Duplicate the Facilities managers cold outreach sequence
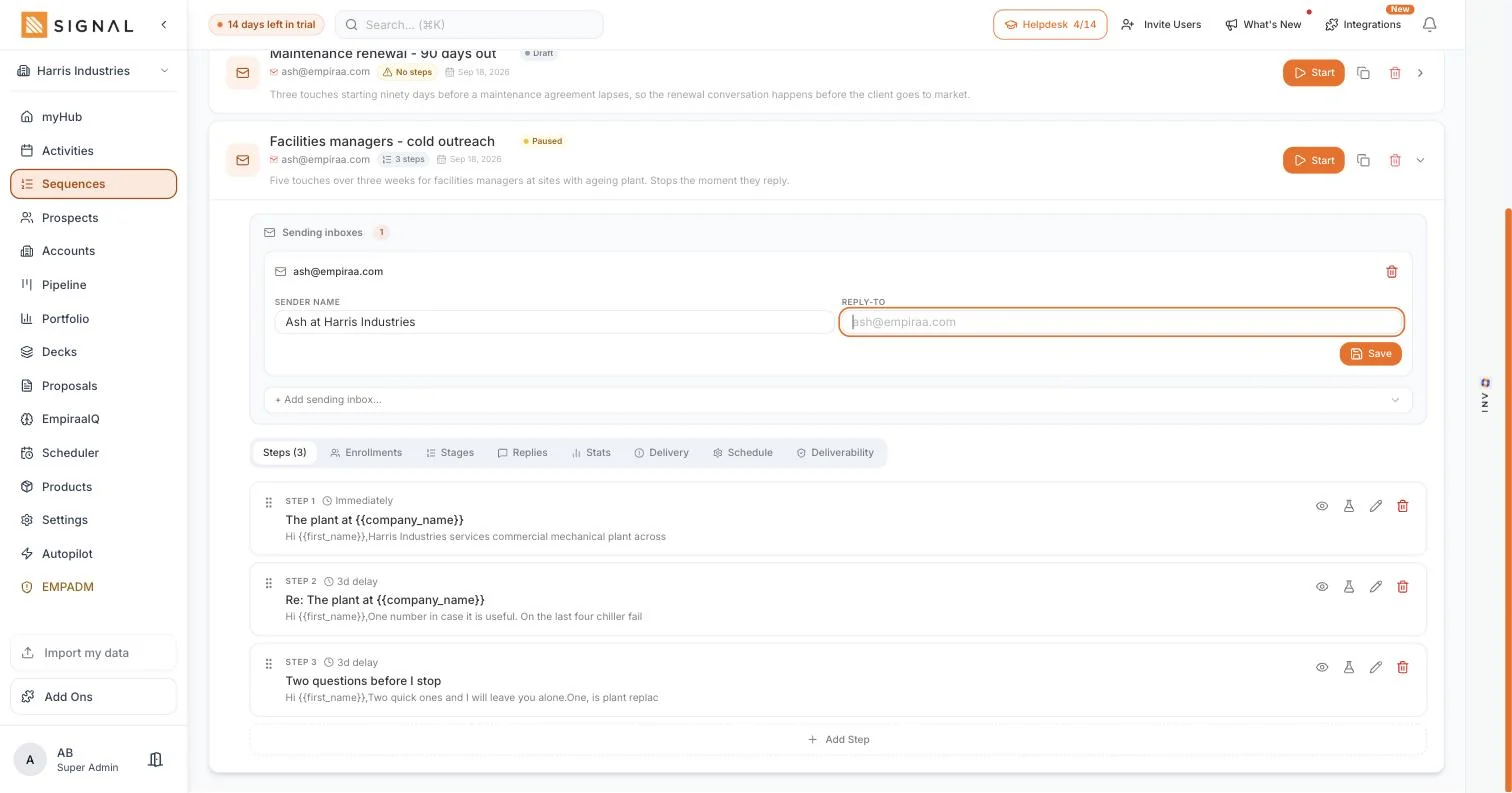This screenshot has height=793, width=1512. [1363, 160]
